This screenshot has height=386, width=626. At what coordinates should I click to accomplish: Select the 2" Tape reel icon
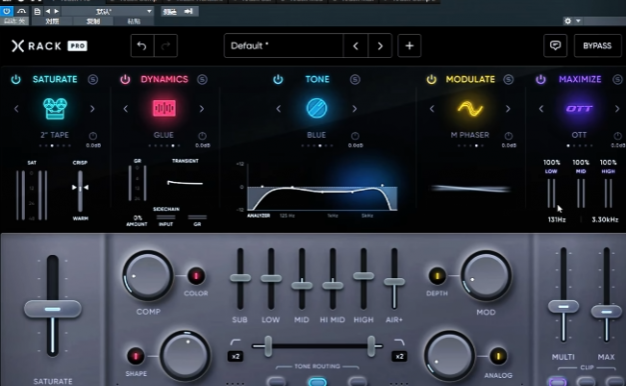point(55,108)
